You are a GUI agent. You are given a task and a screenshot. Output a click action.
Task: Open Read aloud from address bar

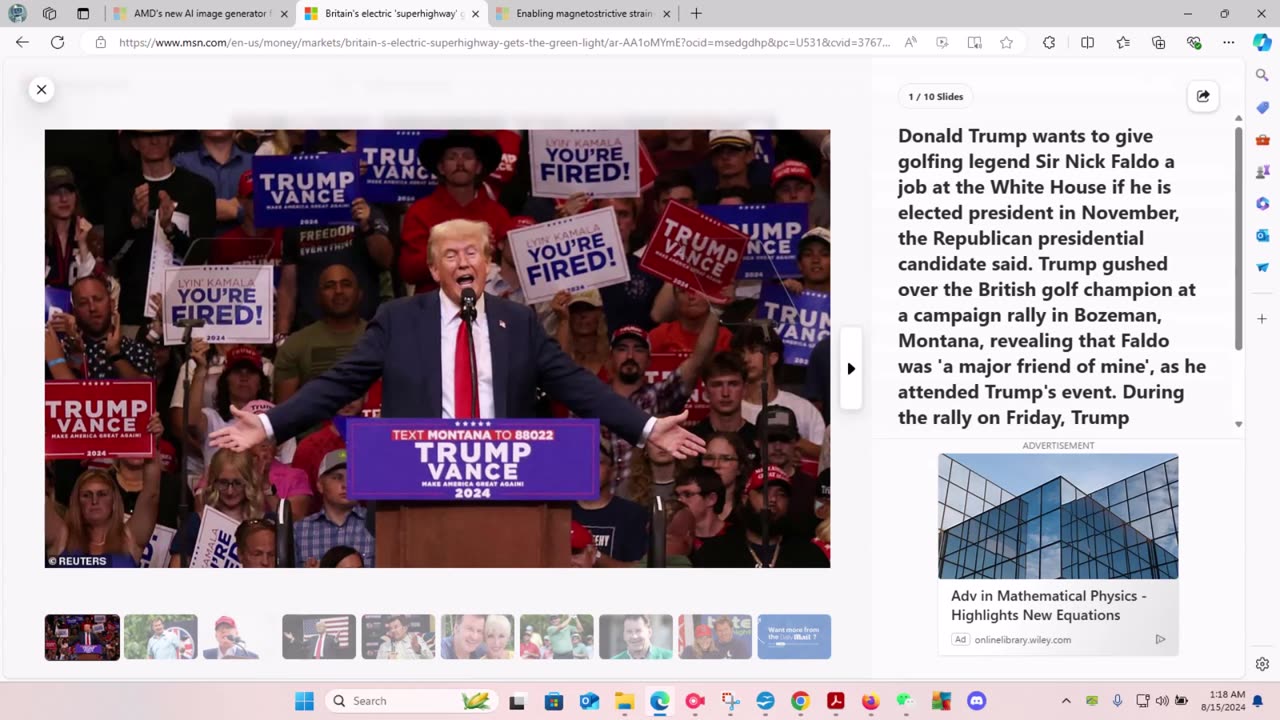pos(911,42)
